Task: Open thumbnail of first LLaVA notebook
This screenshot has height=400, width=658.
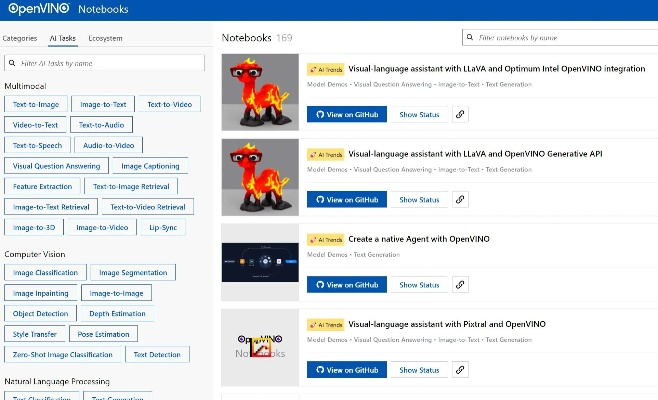Action: tap(260, 92)
